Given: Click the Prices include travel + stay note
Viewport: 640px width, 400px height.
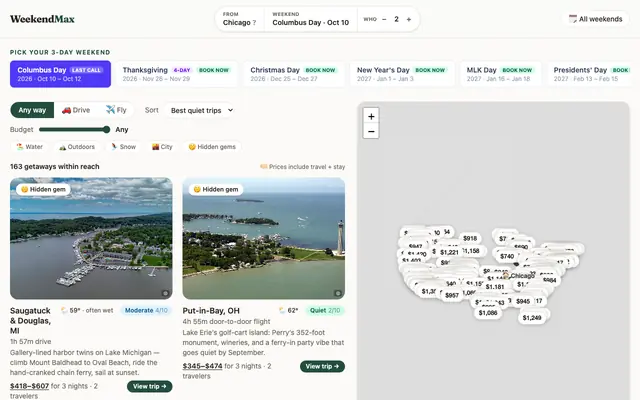Looking at the screenshot, I should coord(302,167).
